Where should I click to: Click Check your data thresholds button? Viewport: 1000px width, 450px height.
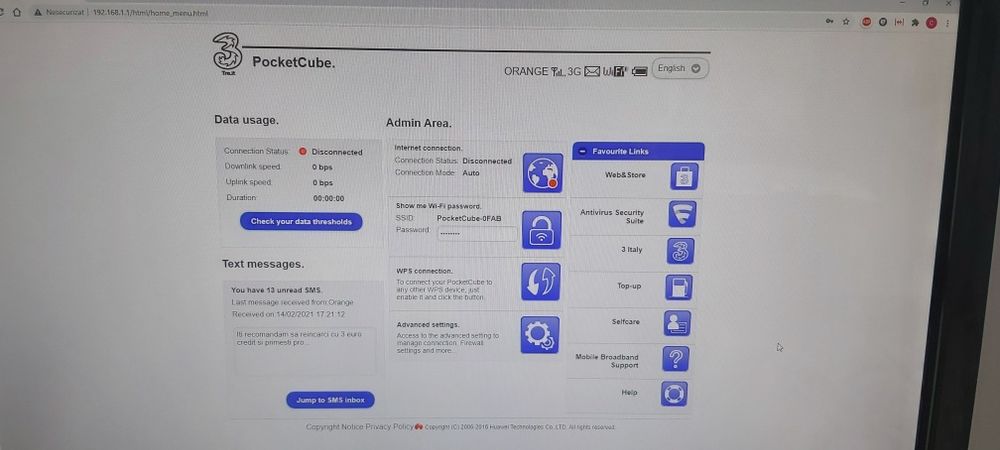(x=301, y=221)
